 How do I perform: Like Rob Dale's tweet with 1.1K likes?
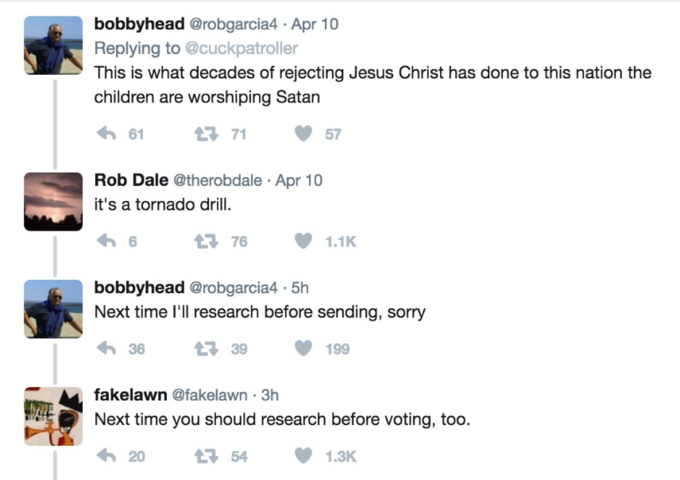tap(303, 241)
